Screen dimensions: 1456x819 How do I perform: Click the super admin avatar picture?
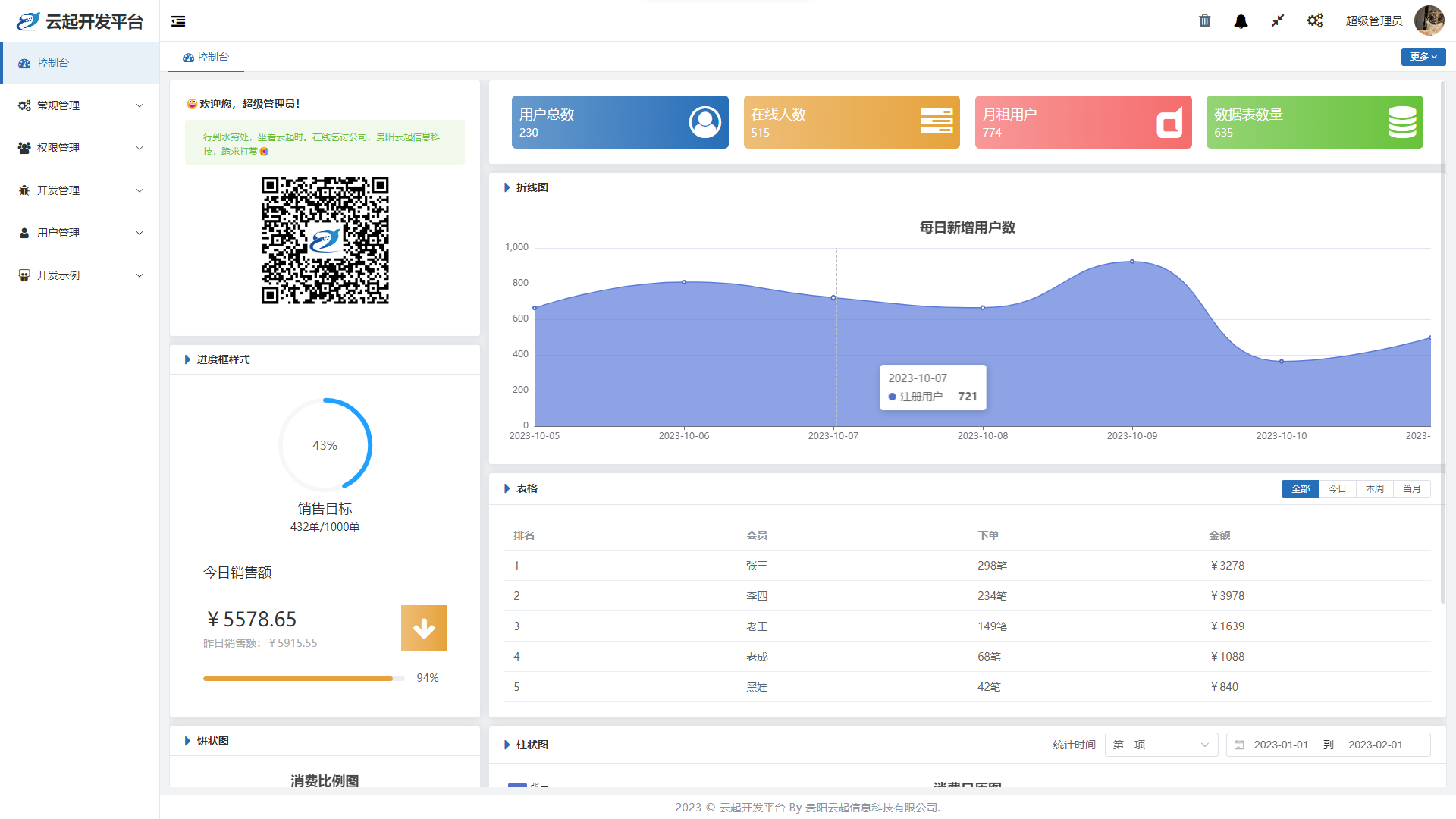pos(1429,20)
